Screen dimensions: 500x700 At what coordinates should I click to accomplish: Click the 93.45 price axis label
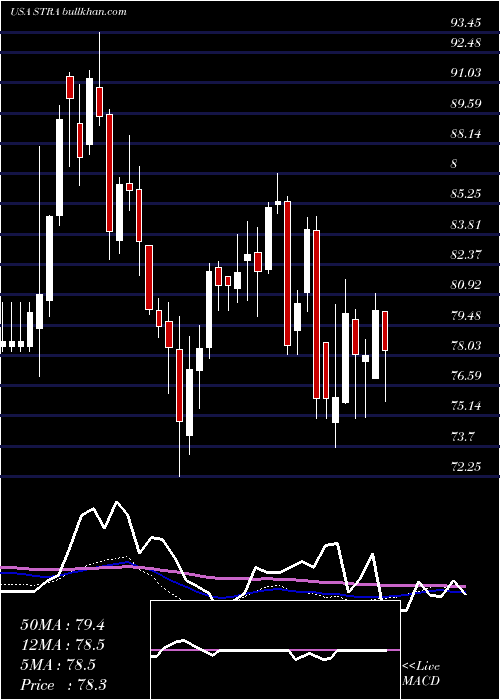pos(466,22)
